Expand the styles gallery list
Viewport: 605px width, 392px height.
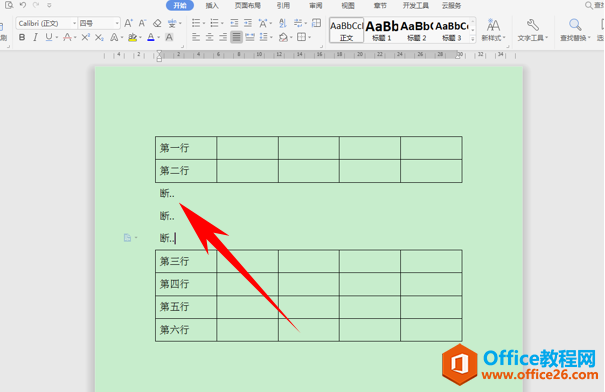coord(473,39)
